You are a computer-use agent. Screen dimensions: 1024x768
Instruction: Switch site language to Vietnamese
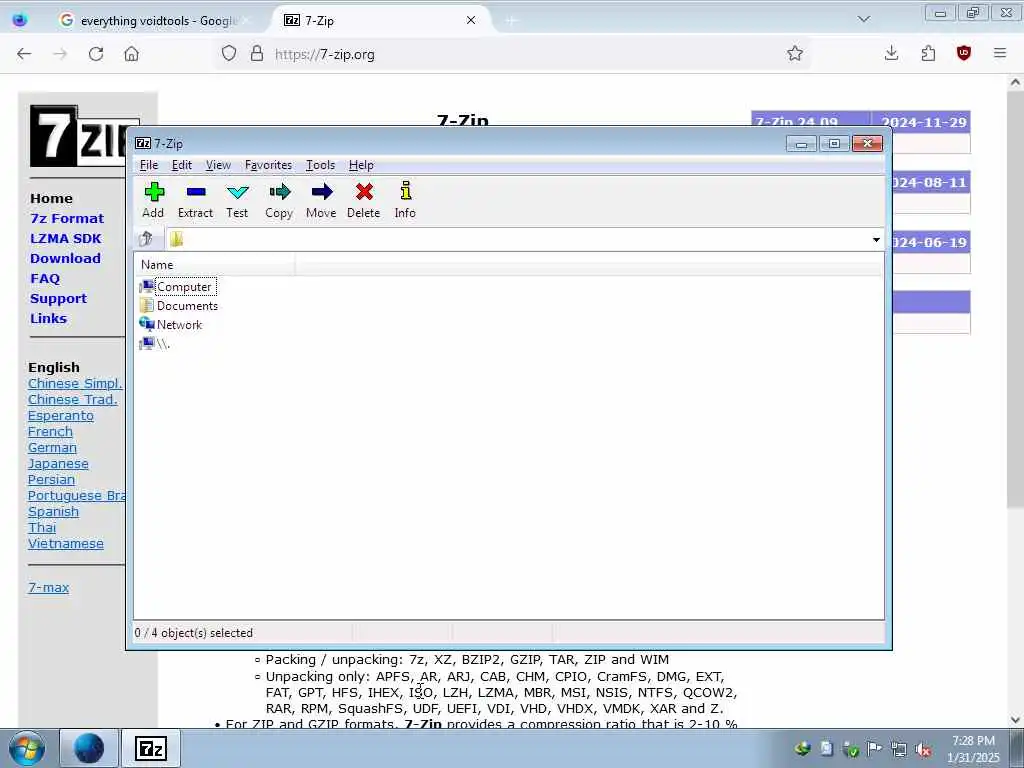pos(65,543)
